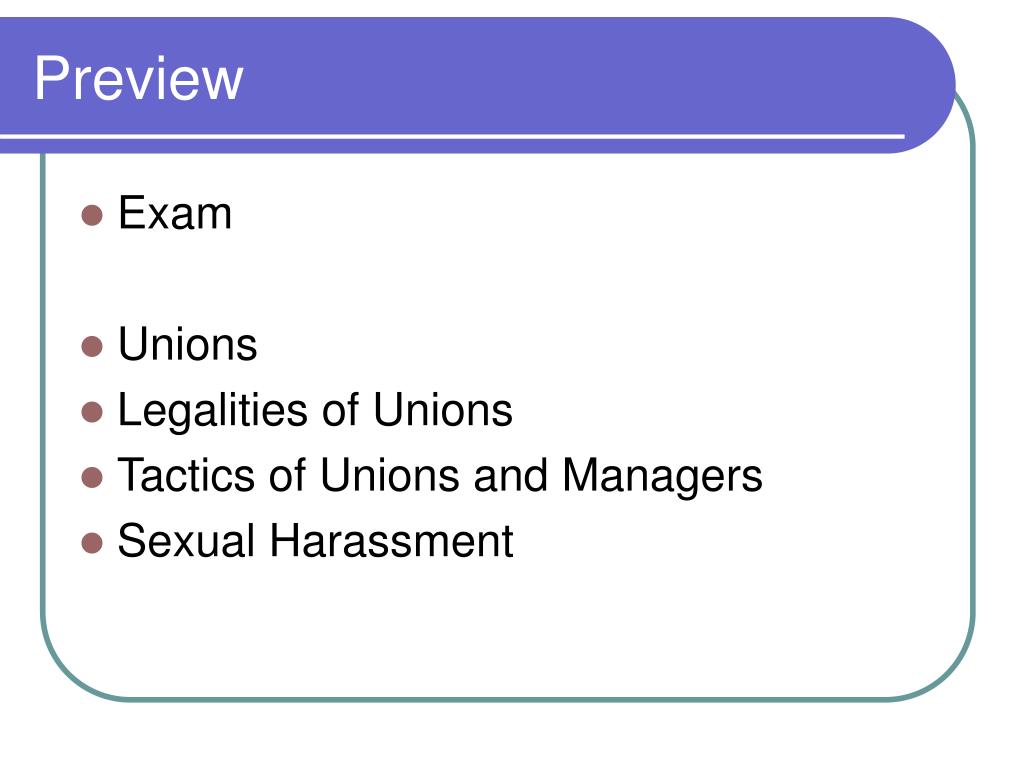Viewport: 1024px width, 768px height.
Task: Click the Preview slide title
Action: pyautogui.click(x=138, y=78)
